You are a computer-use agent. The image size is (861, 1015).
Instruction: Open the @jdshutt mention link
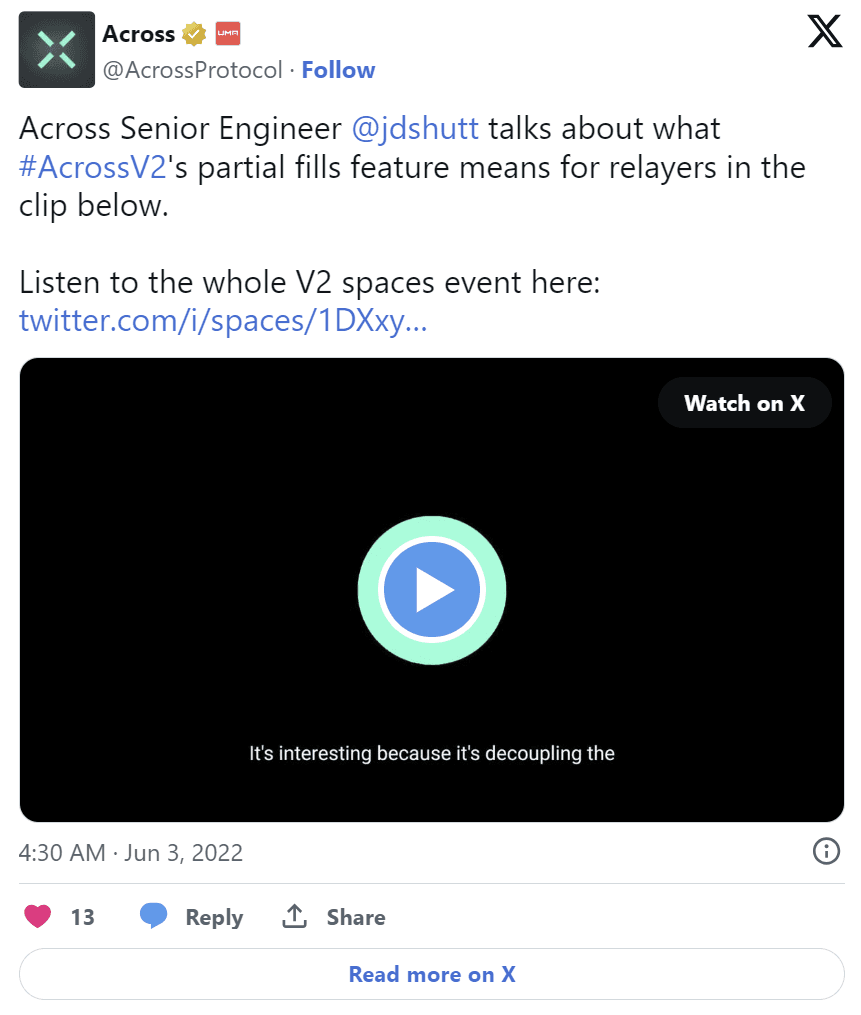[416, 129]
